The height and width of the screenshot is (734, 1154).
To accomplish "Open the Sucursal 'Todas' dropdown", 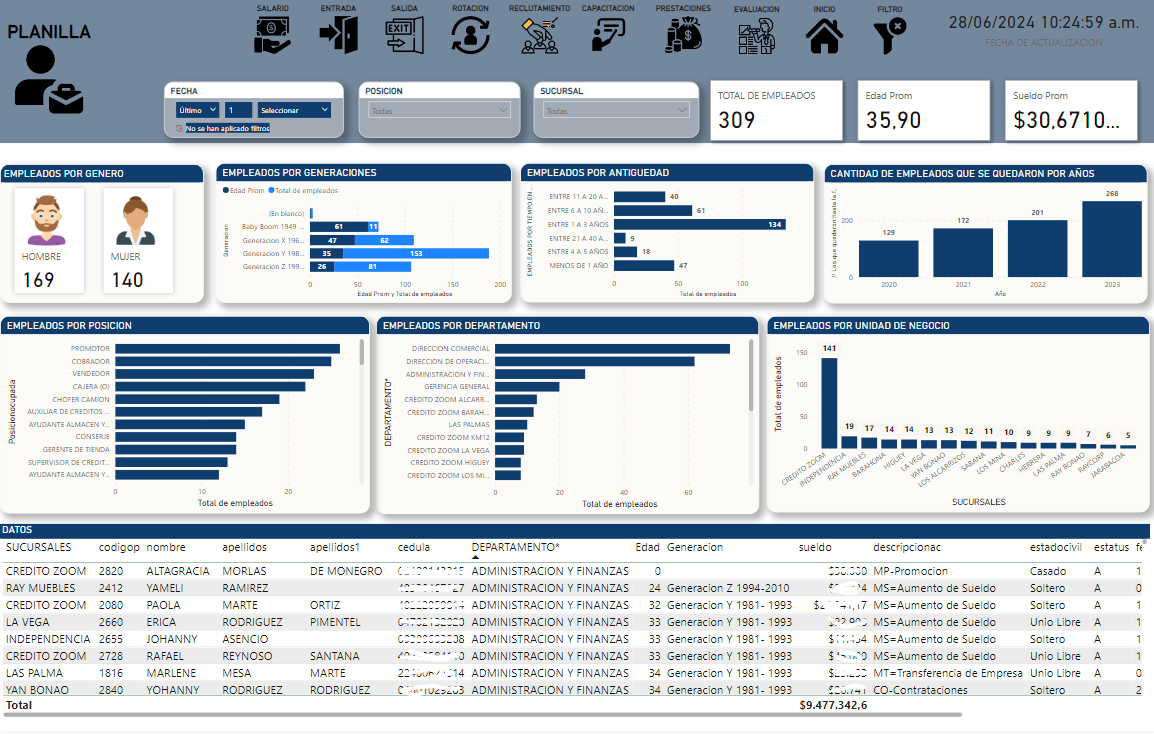I will (615, 111).
